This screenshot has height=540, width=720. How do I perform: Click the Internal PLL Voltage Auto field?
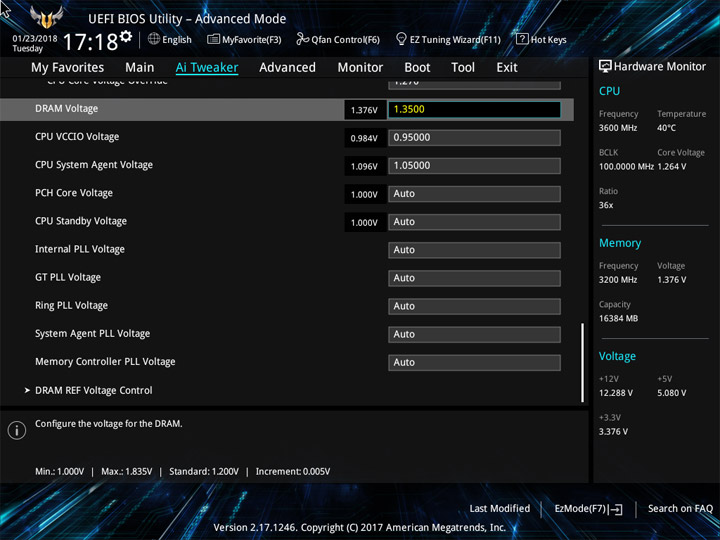(474, 250)
